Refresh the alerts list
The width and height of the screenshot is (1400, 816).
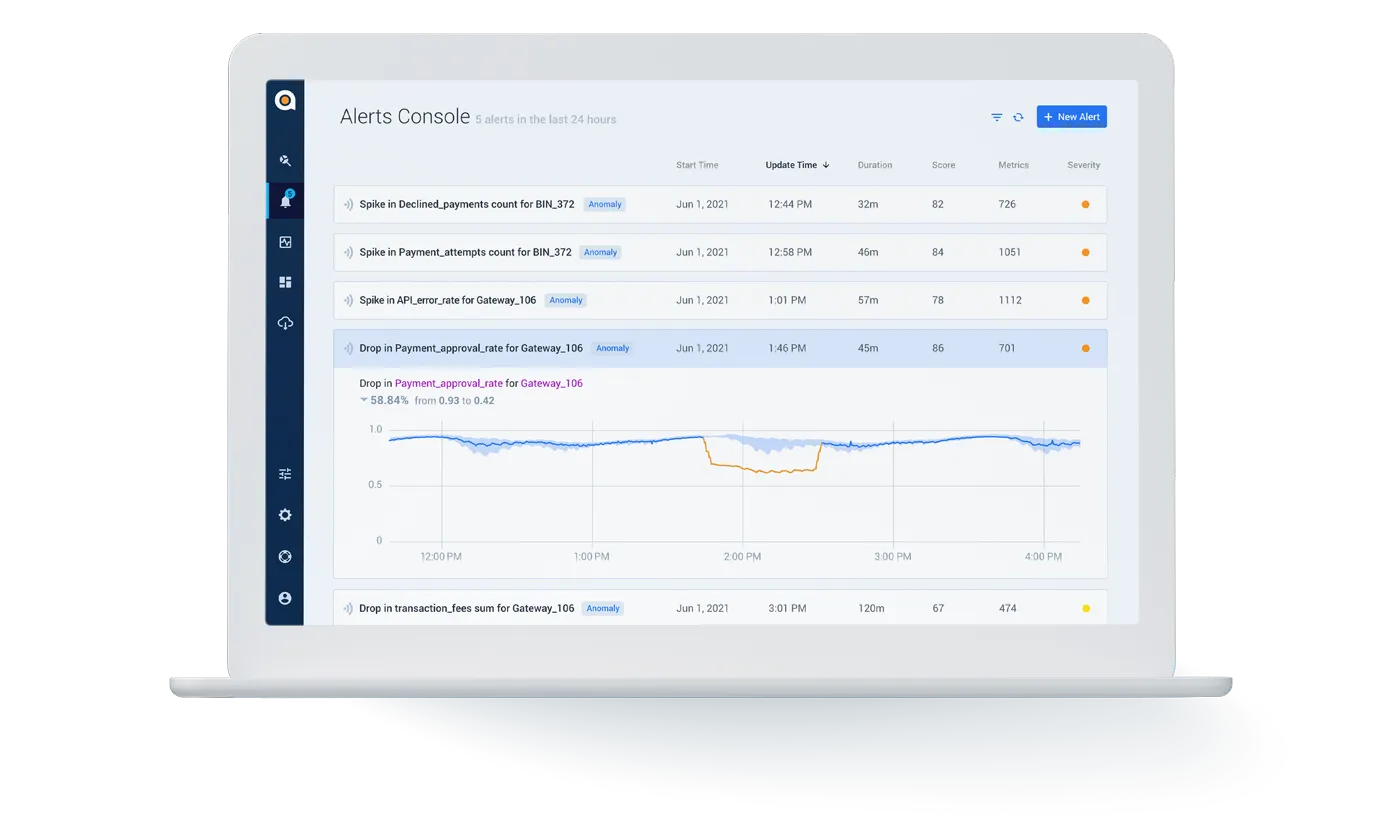1018,117
